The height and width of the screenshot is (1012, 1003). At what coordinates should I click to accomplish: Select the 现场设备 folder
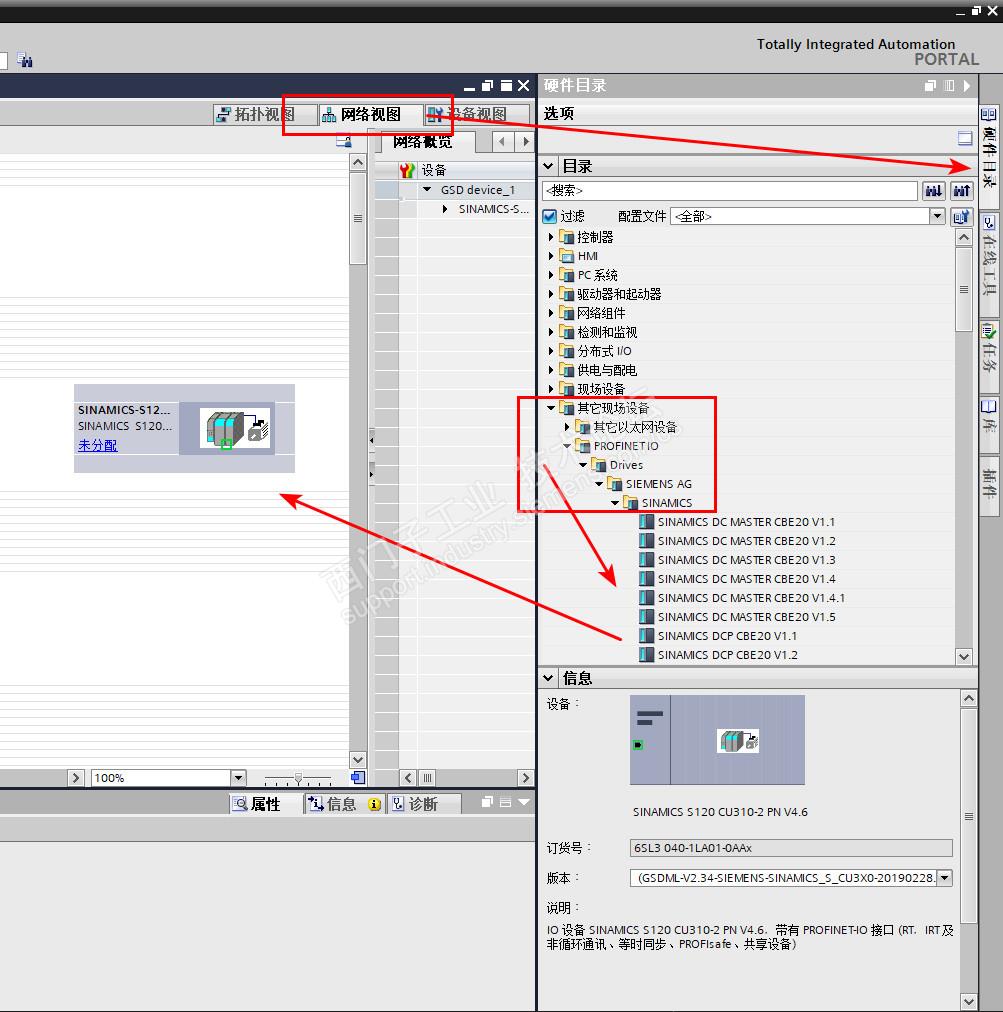[601, 389]
